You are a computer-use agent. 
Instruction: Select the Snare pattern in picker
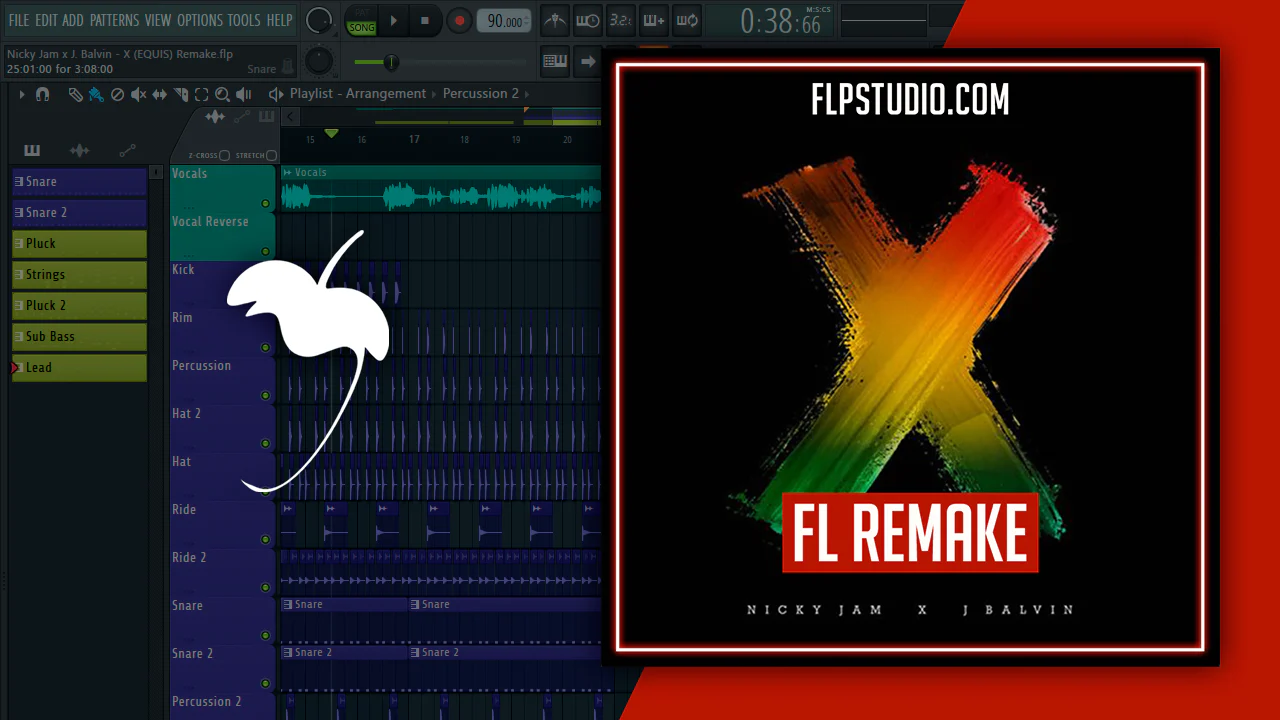(79, 182)
